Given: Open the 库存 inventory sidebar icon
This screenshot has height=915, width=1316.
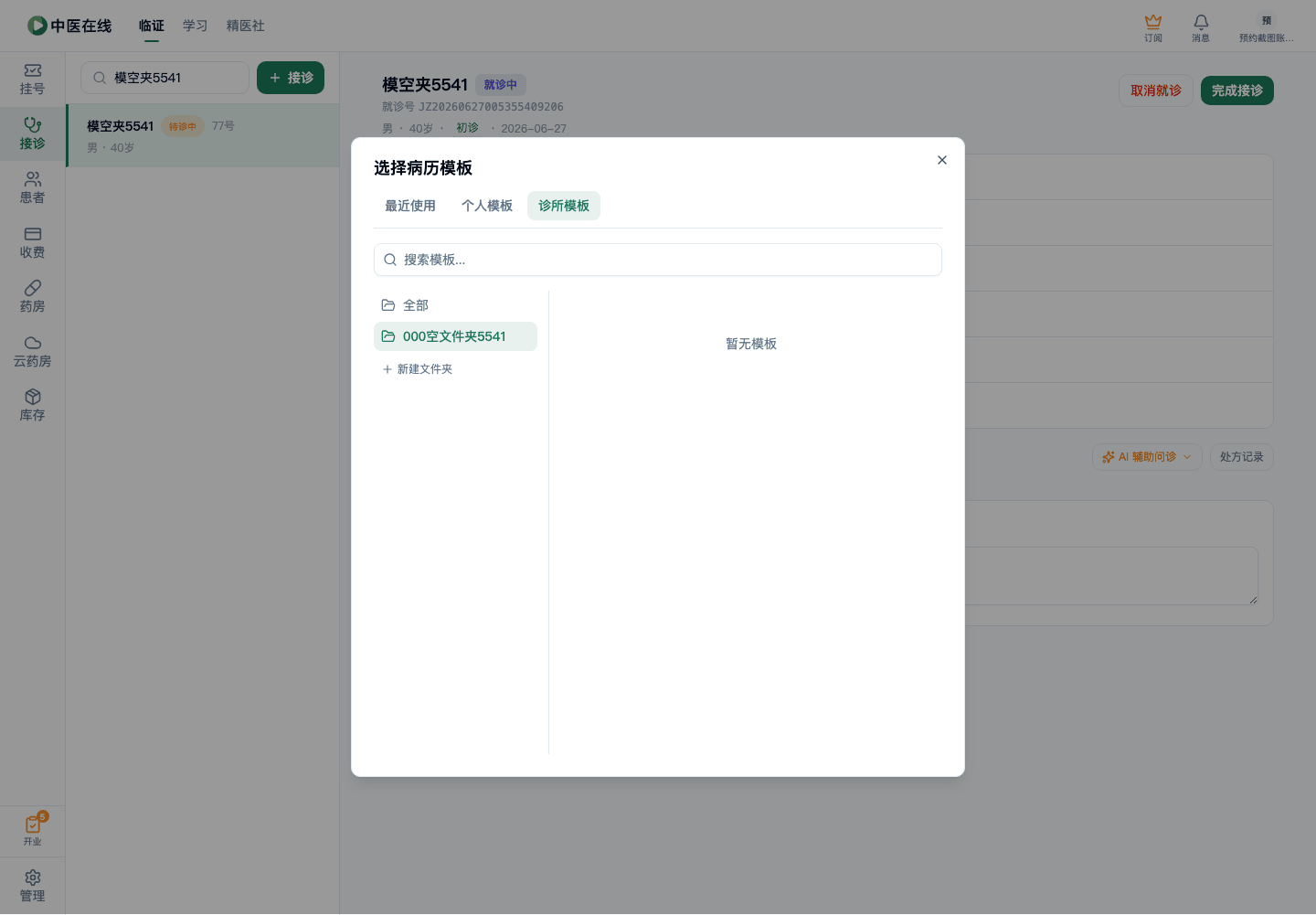Looking at the screenshot, I should point(32,406).
